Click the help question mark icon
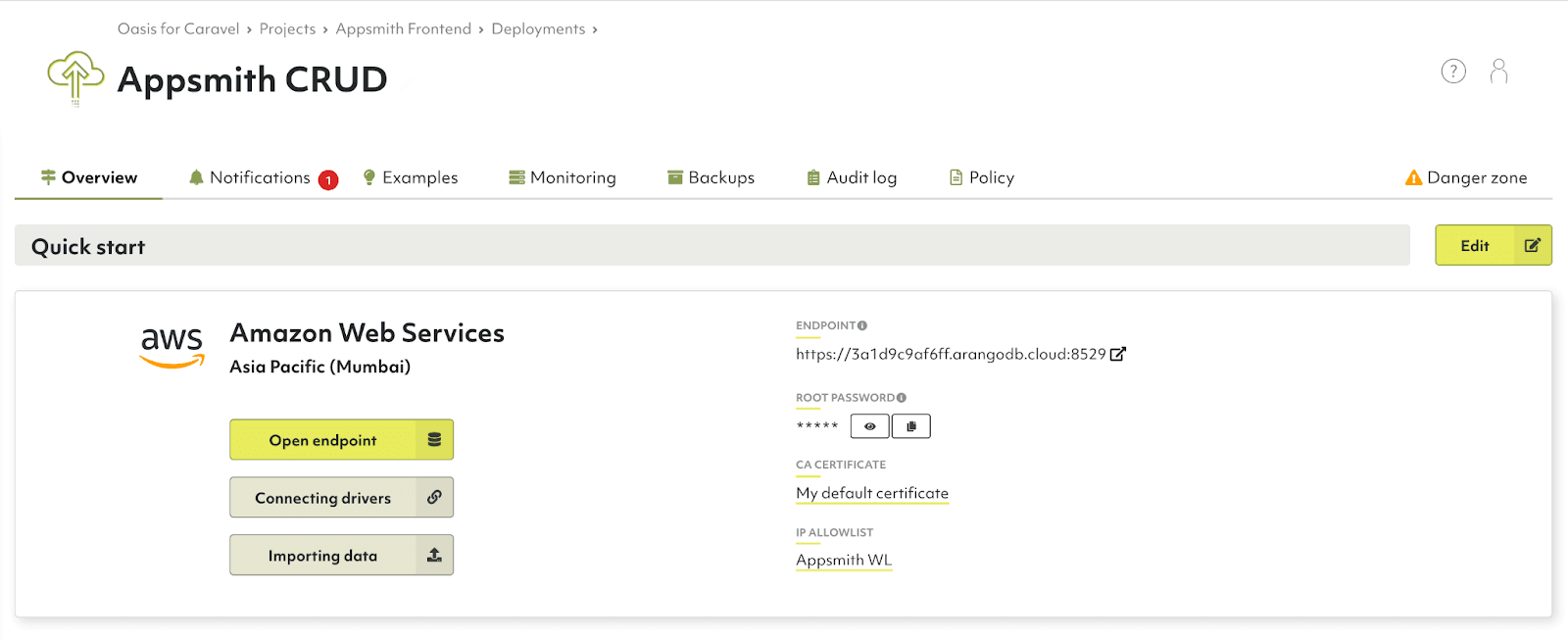The image size is (1568, 640). [x=1453, y=71]
